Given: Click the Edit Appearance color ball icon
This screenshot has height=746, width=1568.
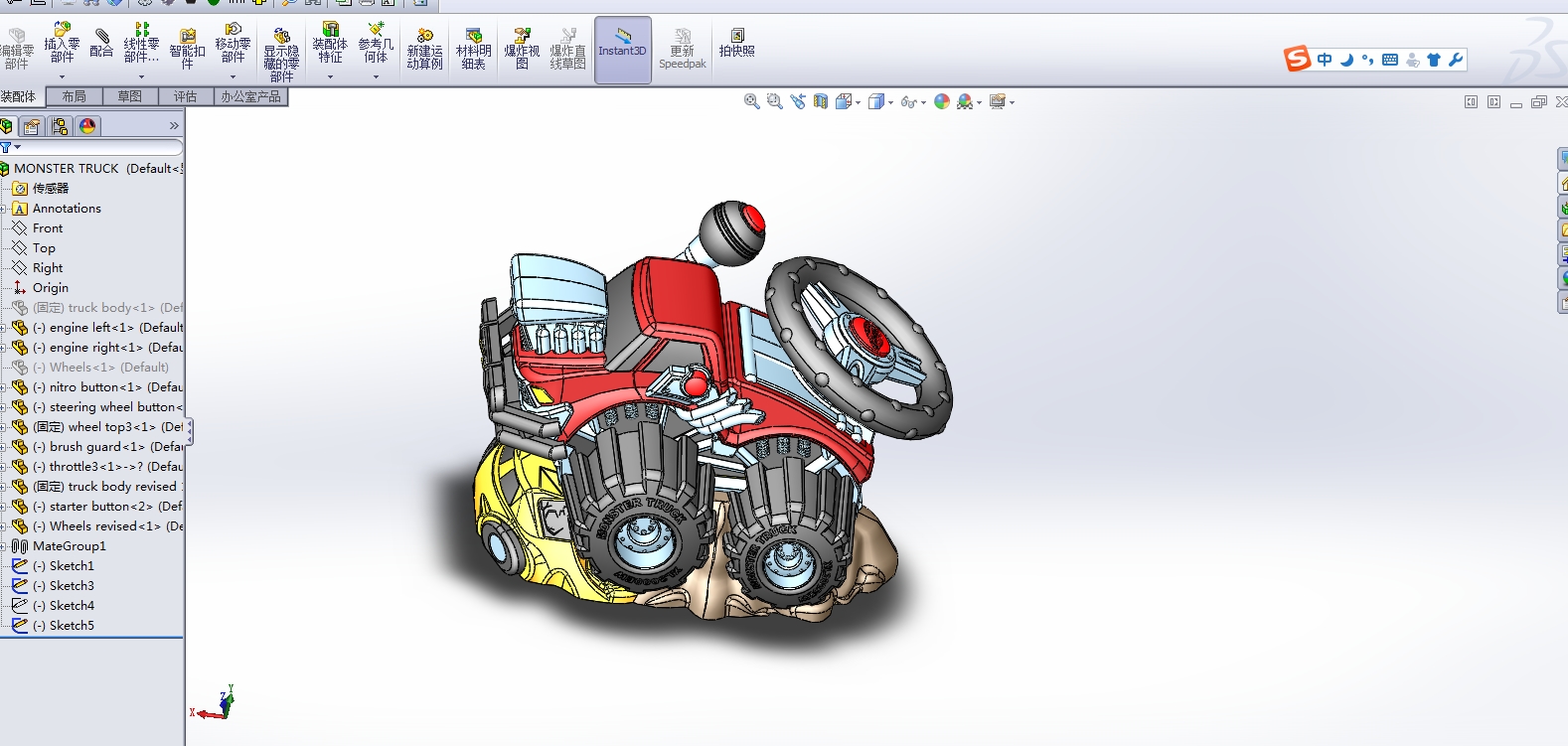Looking at the screenshot, I should tap(942, 101).
